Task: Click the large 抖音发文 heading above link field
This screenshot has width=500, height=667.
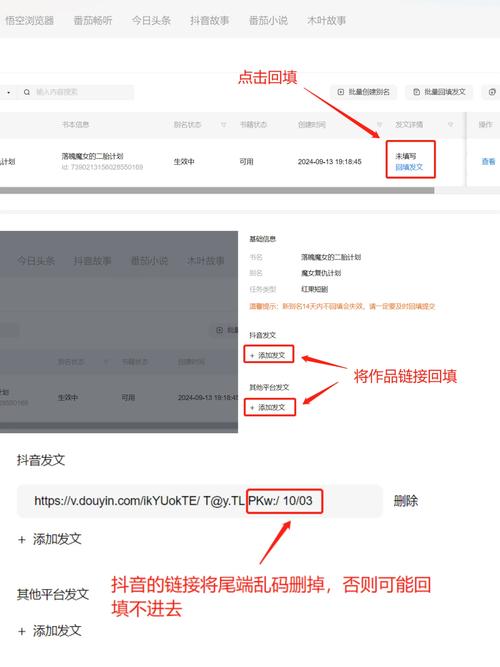Action: tap(41, 460)
